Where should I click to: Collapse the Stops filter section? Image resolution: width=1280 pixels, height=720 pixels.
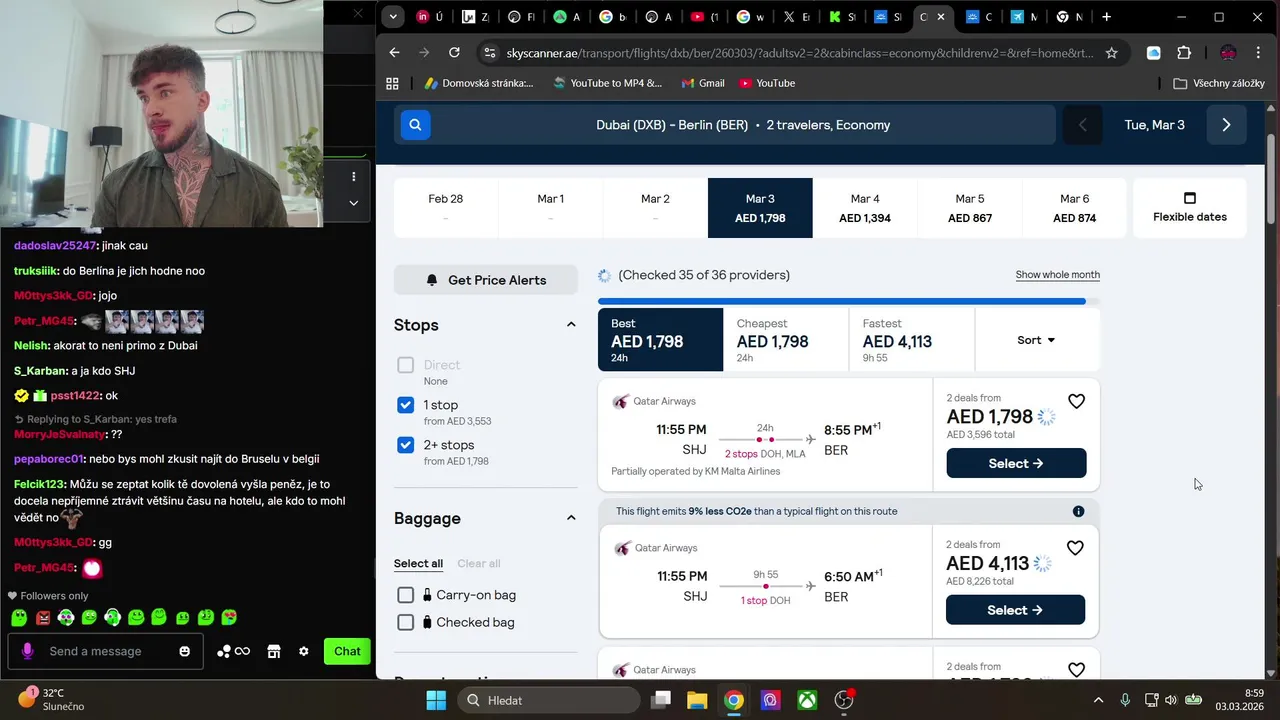(571, 325)
